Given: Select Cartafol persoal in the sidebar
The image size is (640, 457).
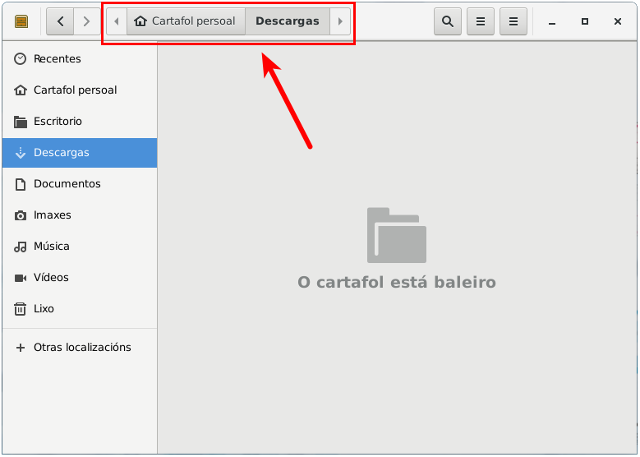Looking at the screenshot, I should click(75, 90).
